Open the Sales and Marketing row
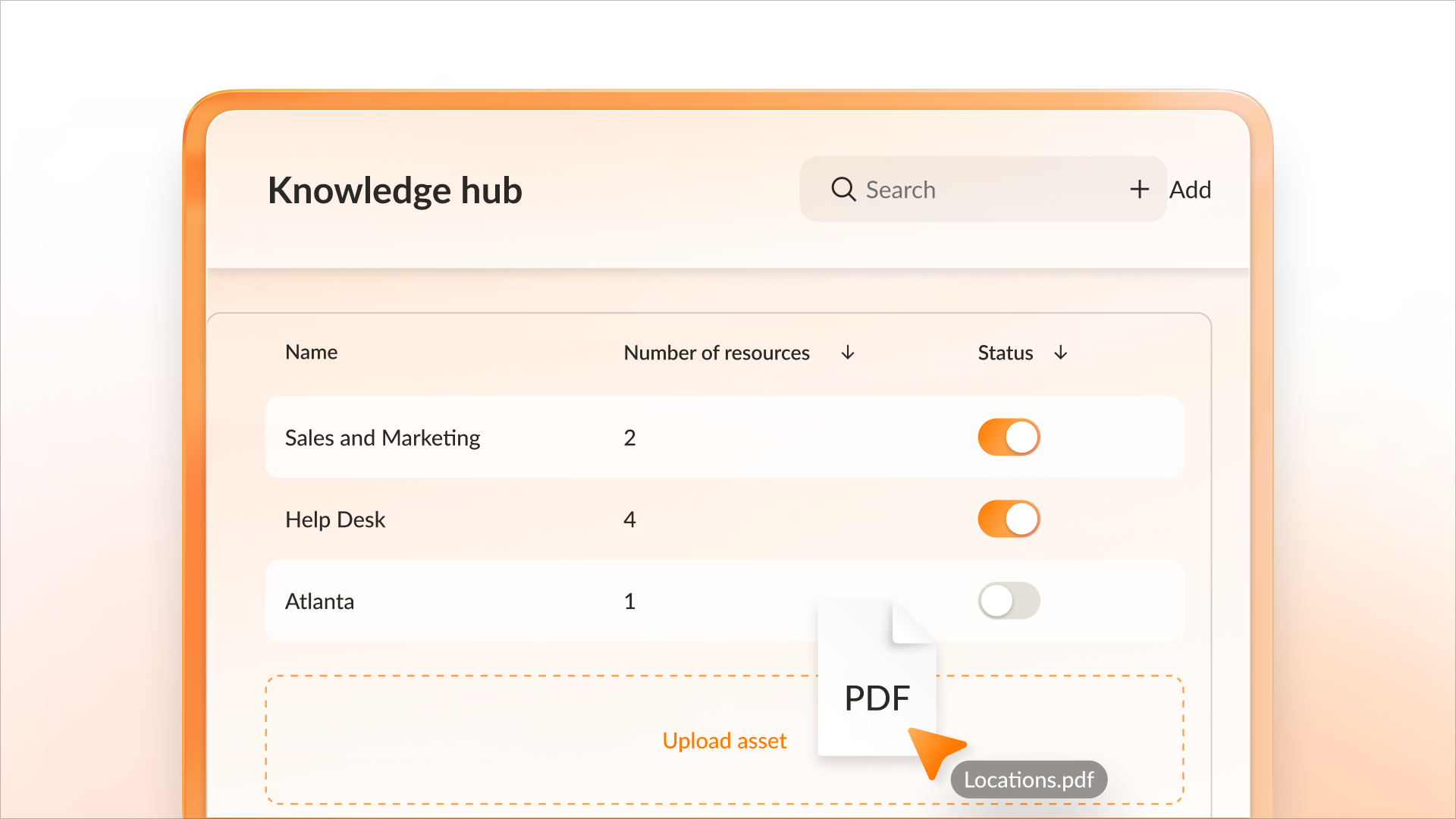 [x=382, y=438]
